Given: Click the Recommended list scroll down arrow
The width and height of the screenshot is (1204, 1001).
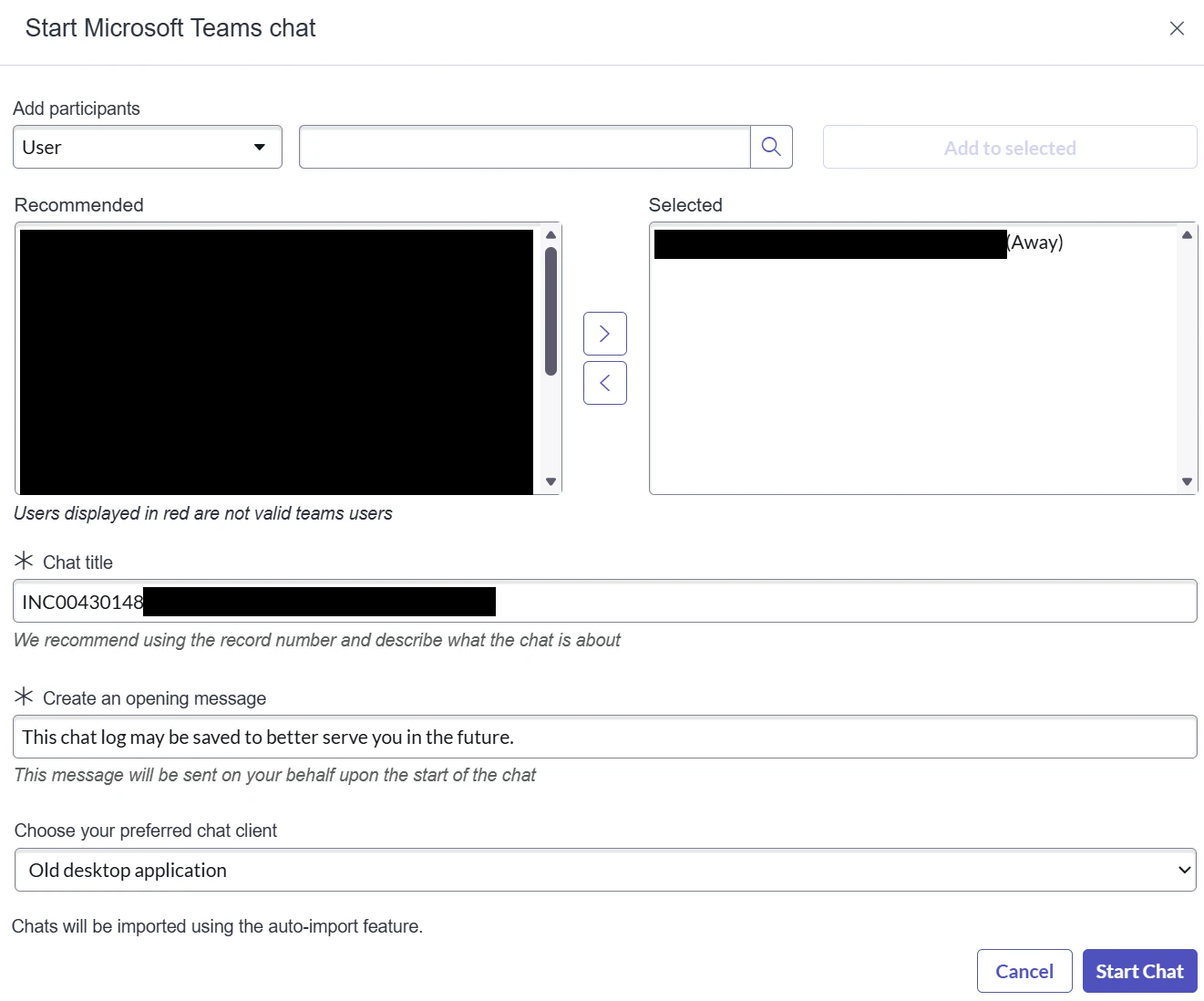Looking at the screenshot, I should (551, 481).
